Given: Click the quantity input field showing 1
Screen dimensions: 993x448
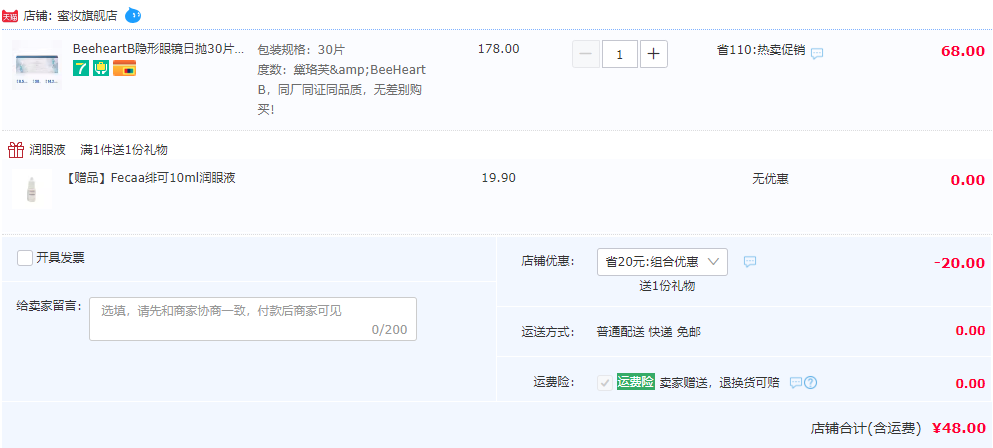Looking at the screenshot, I should click(x=619, y=54).
